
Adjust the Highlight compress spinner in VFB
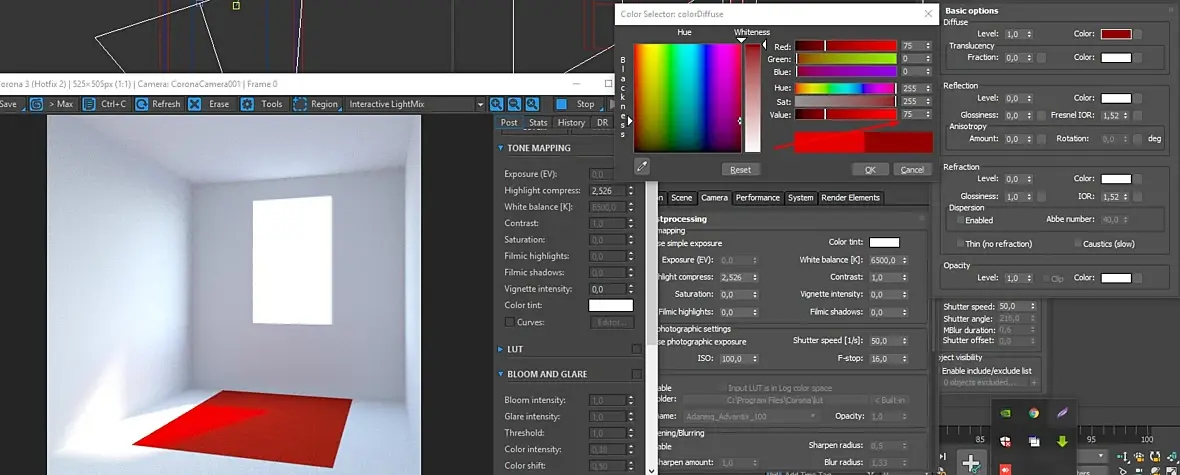(631, 191)
